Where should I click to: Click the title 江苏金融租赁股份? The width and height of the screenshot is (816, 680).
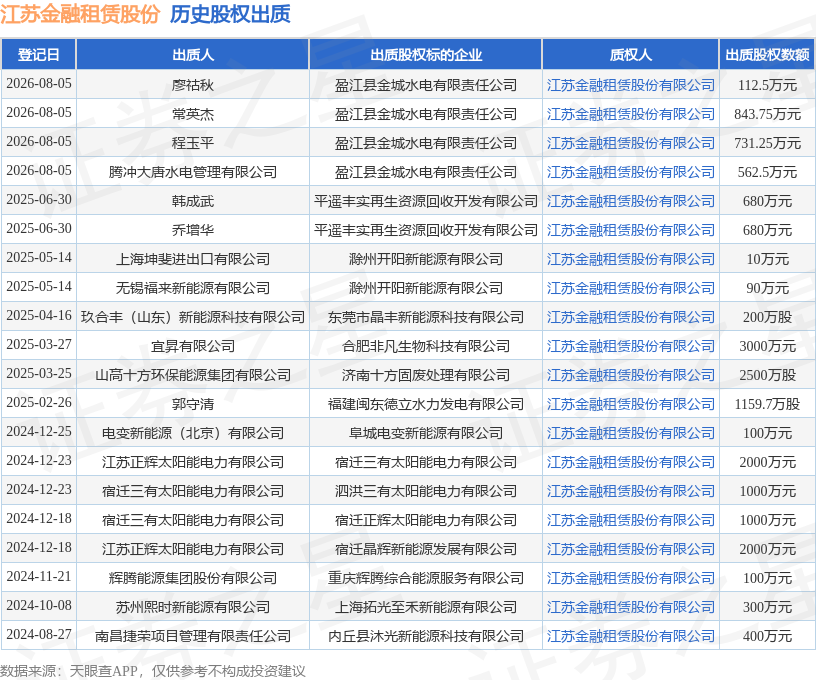(x=80, y=15)
